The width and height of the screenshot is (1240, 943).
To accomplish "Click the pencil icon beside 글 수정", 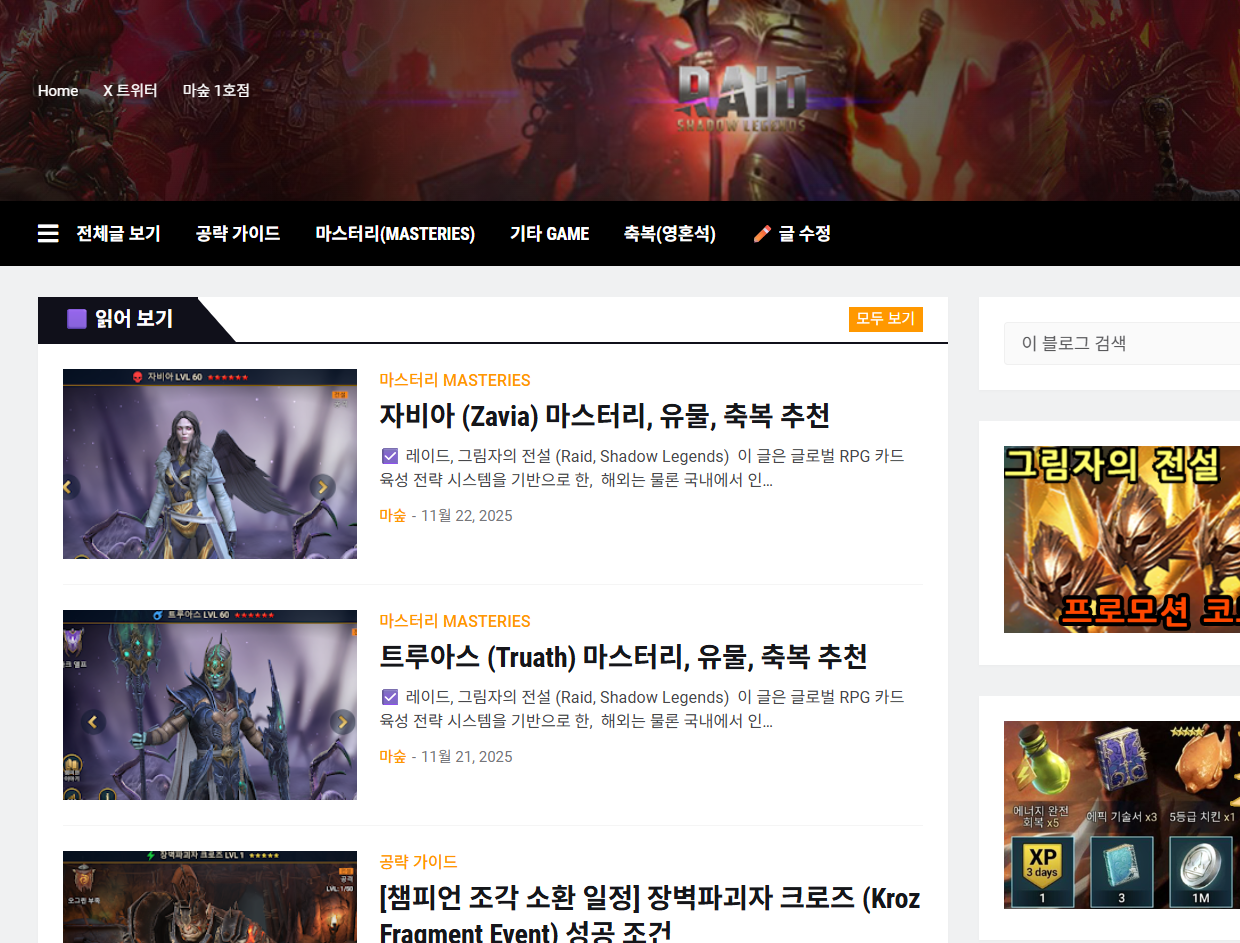I will tap(760, 233).
